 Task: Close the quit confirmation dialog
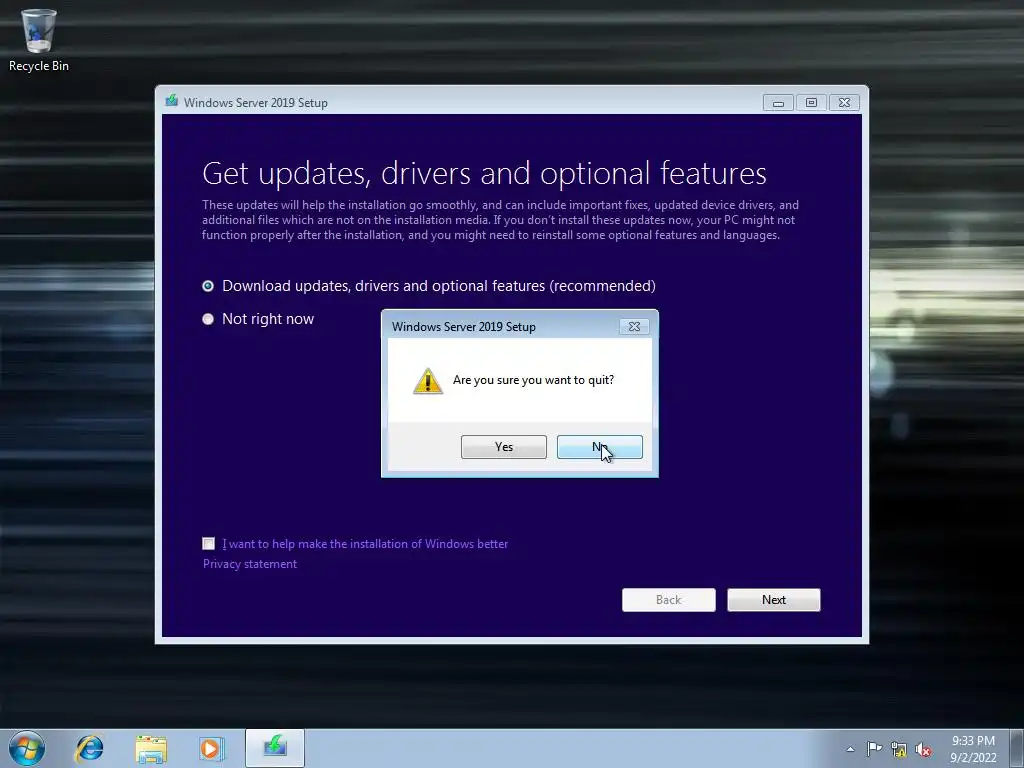coord(633,327)
